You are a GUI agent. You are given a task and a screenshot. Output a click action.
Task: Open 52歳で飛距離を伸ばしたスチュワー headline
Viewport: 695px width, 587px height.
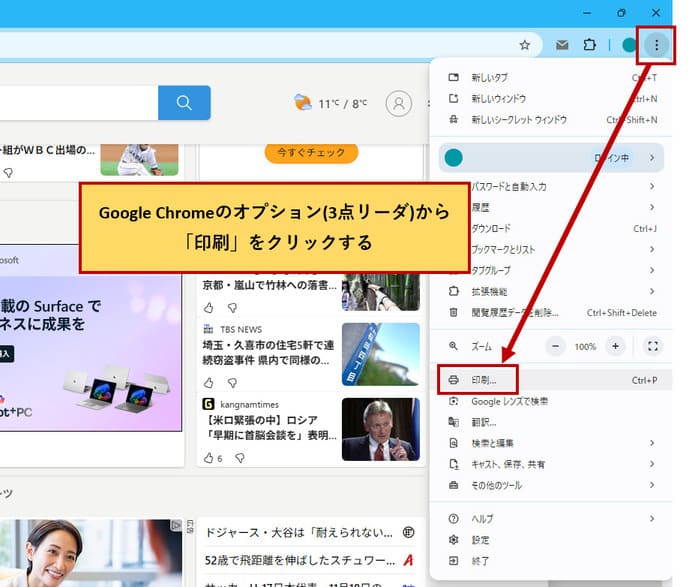pyautogui.click(x=300, y=560)
